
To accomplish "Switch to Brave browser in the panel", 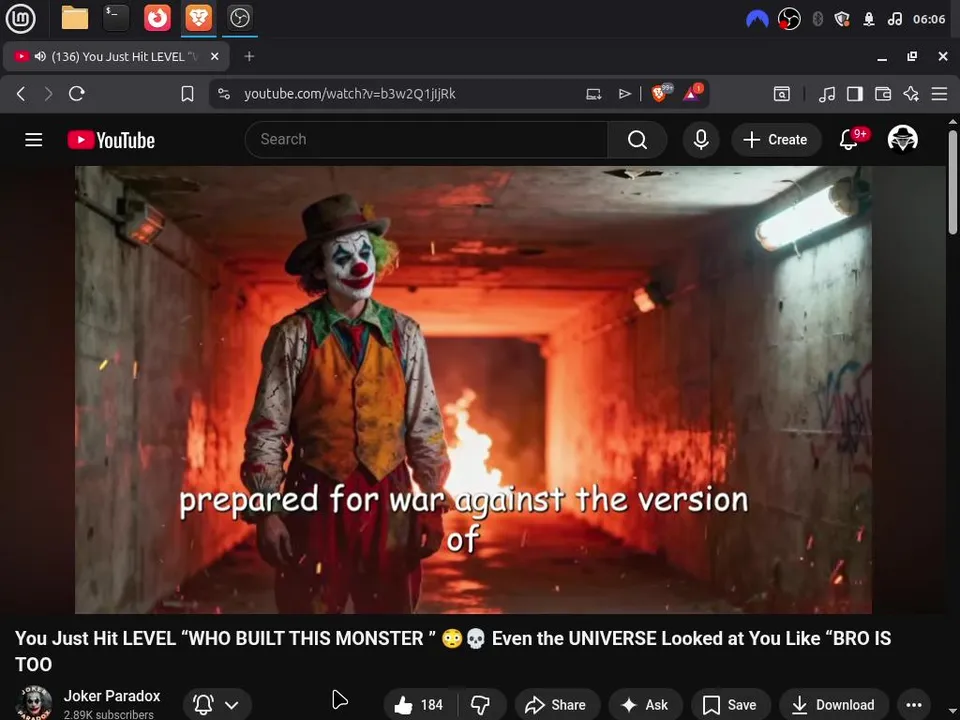I will click(198, 18).
